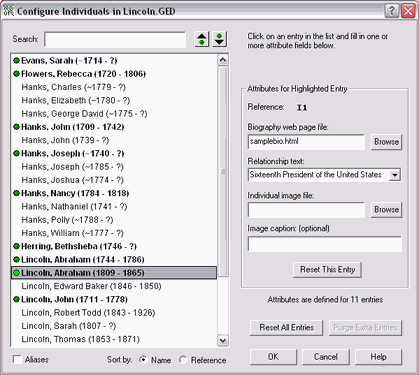Select Hanks, John (1709 - 1742)
Screen dimensions: 419x375
(x=114, y=127)
